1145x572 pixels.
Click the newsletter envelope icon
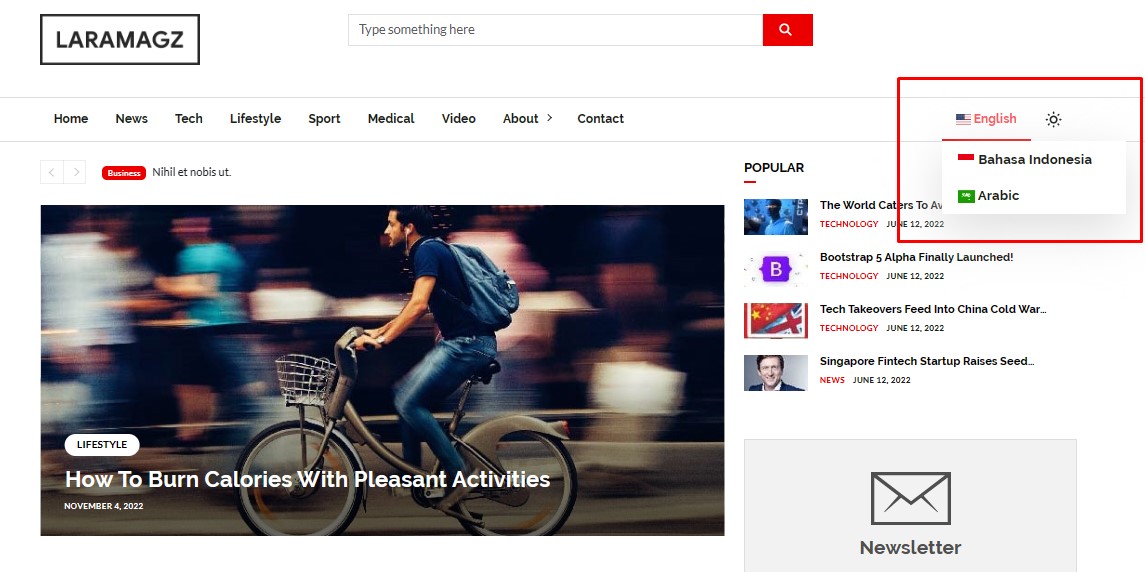(910, 498)
